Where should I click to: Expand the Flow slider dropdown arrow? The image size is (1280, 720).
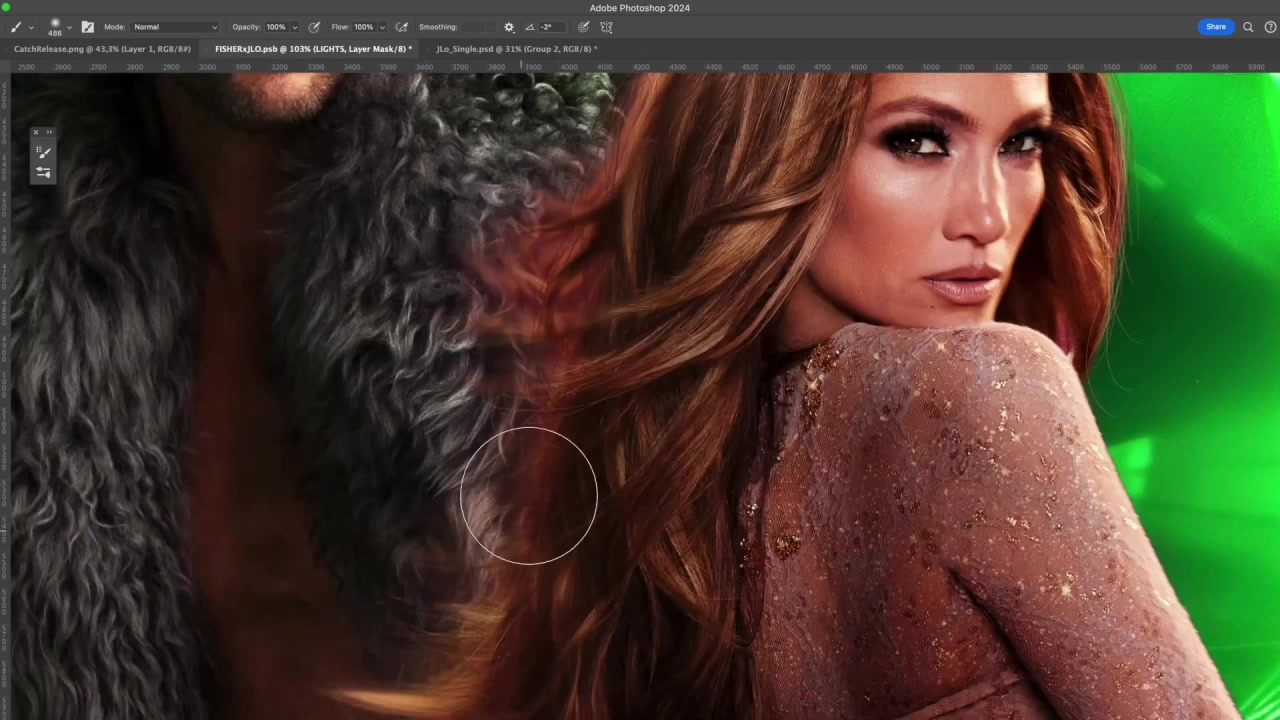coord(382,27)
